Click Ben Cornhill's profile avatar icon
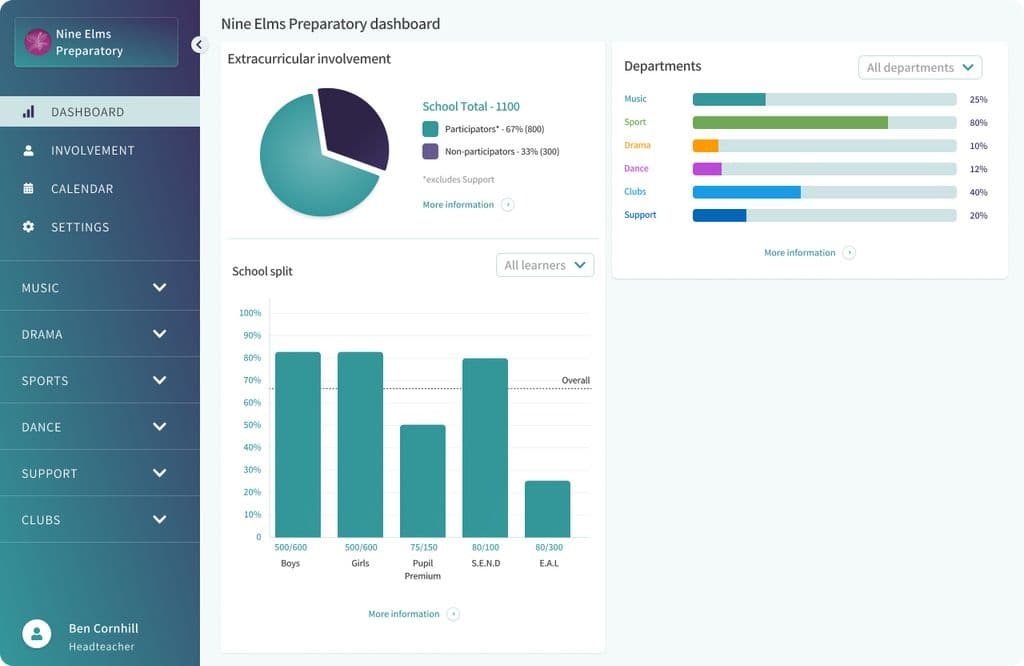Image resolution: width=1024 pixels, height=666 pixels. click(x=37, y=634)
